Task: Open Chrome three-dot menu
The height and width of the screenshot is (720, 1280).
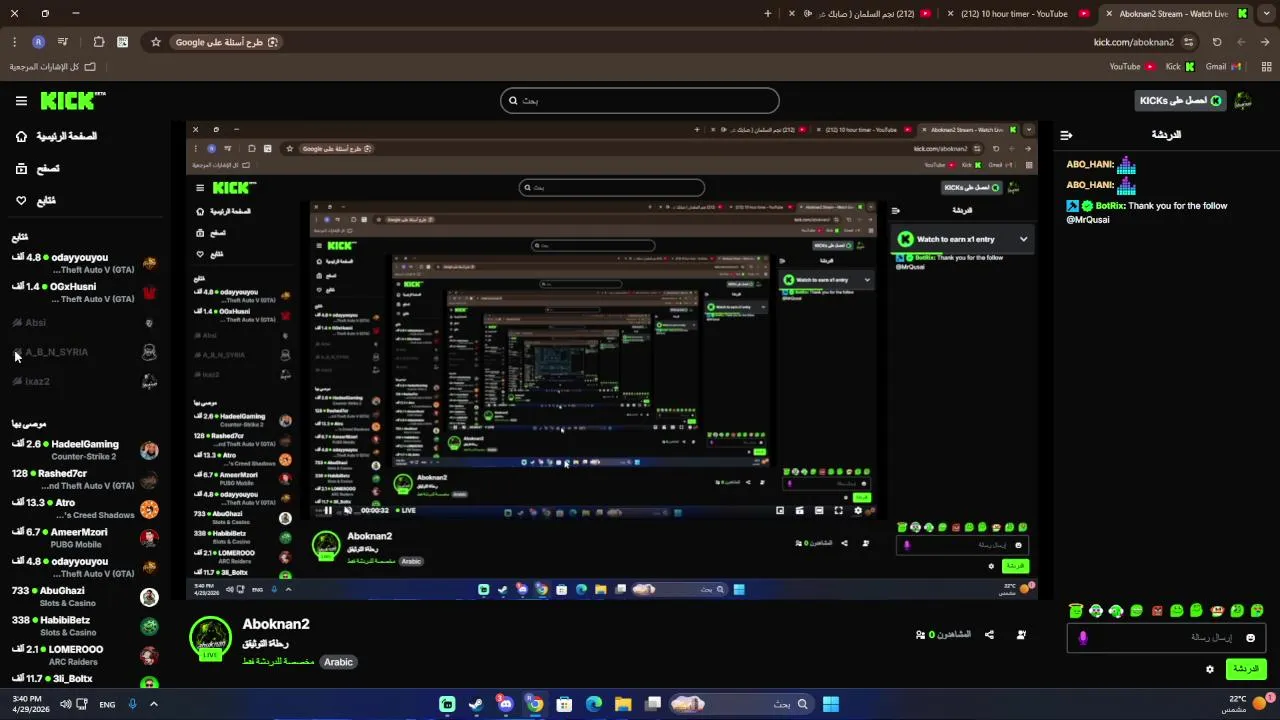Action: 14,42
